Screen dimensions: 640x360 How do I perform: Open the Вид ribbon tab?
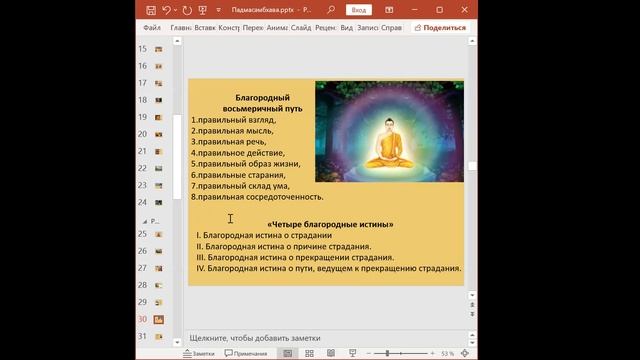point(347,28)
